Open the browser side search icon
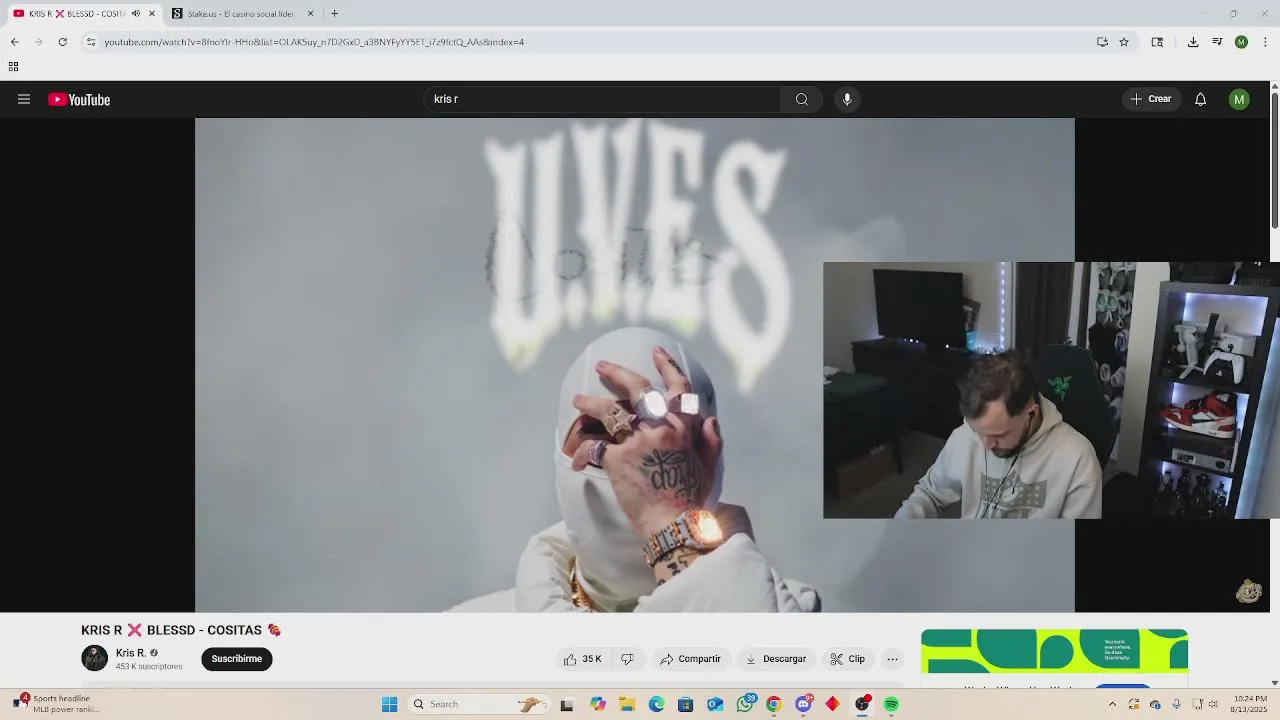1280x720 pixels. pos(1157,42)
